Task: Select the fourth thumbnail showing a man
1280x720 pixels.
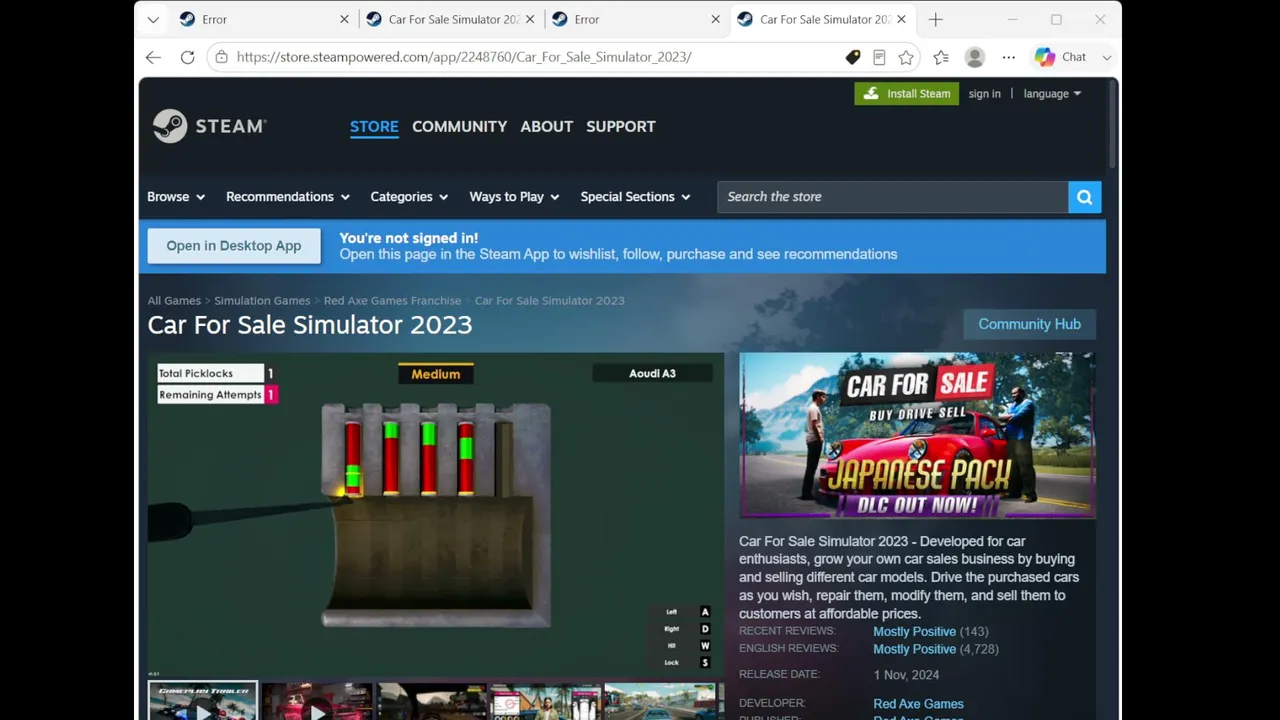Action: coord(546,701)
